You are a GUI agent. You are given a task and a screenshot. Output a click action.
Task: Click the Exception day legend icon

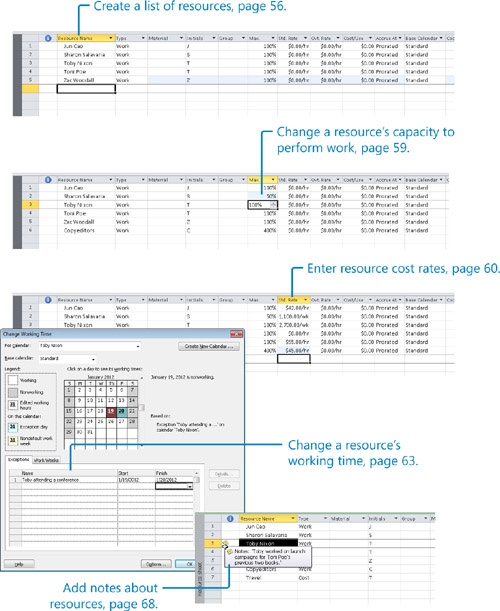coord(13,427)
